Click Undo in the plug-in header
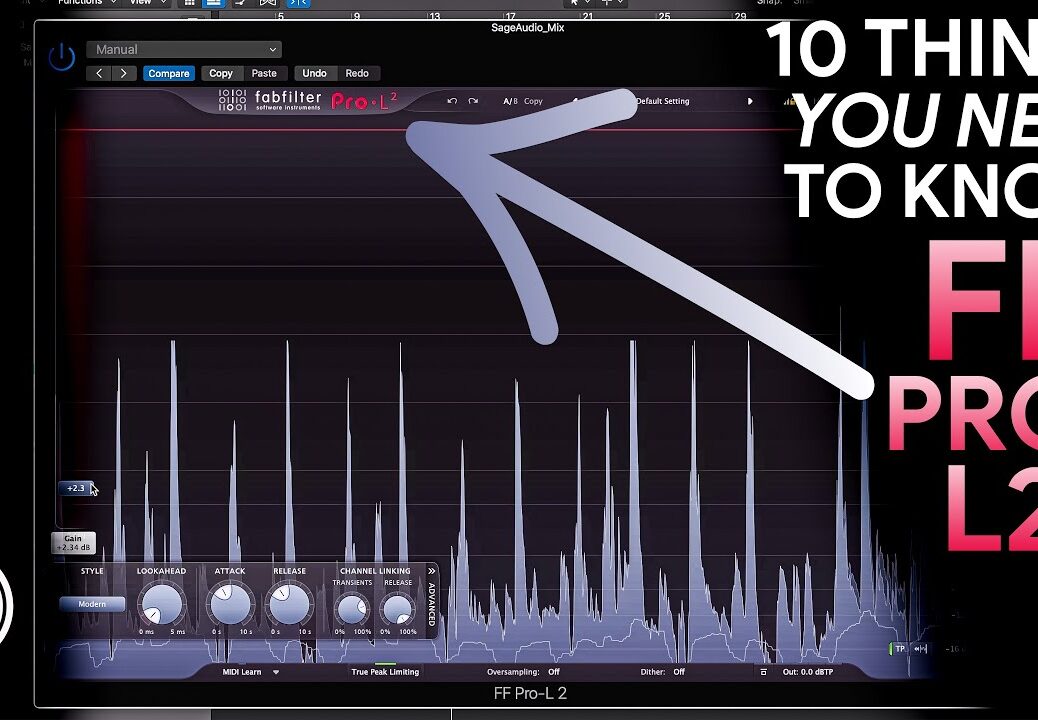Screen dimensions: 1038x720 point(314,73)
